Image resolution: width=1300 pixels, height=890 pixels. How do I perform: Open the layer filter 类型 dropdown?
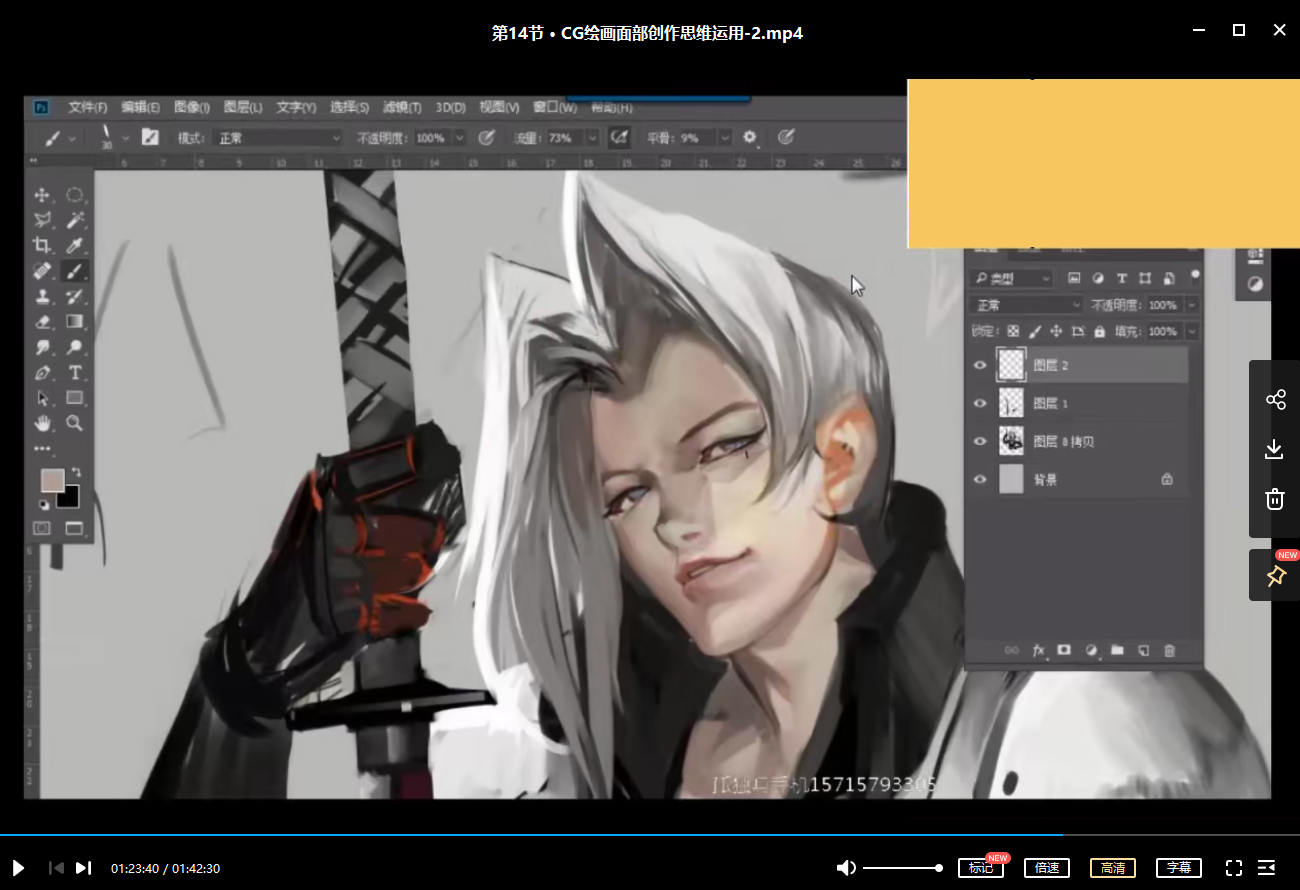1012,278
